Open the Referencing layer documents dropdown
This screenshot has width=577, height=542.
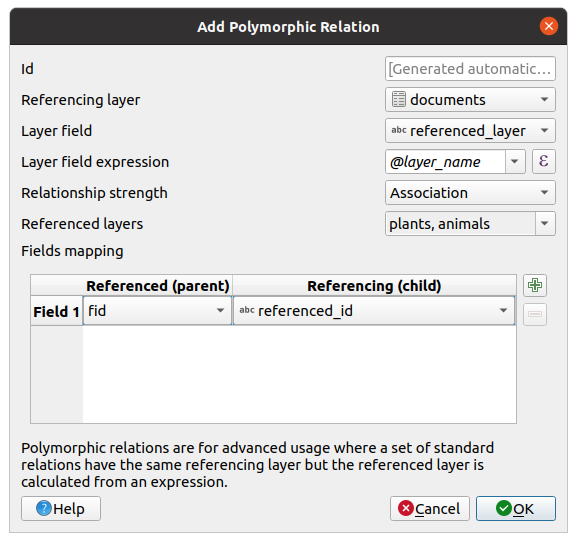pos(470,100)
